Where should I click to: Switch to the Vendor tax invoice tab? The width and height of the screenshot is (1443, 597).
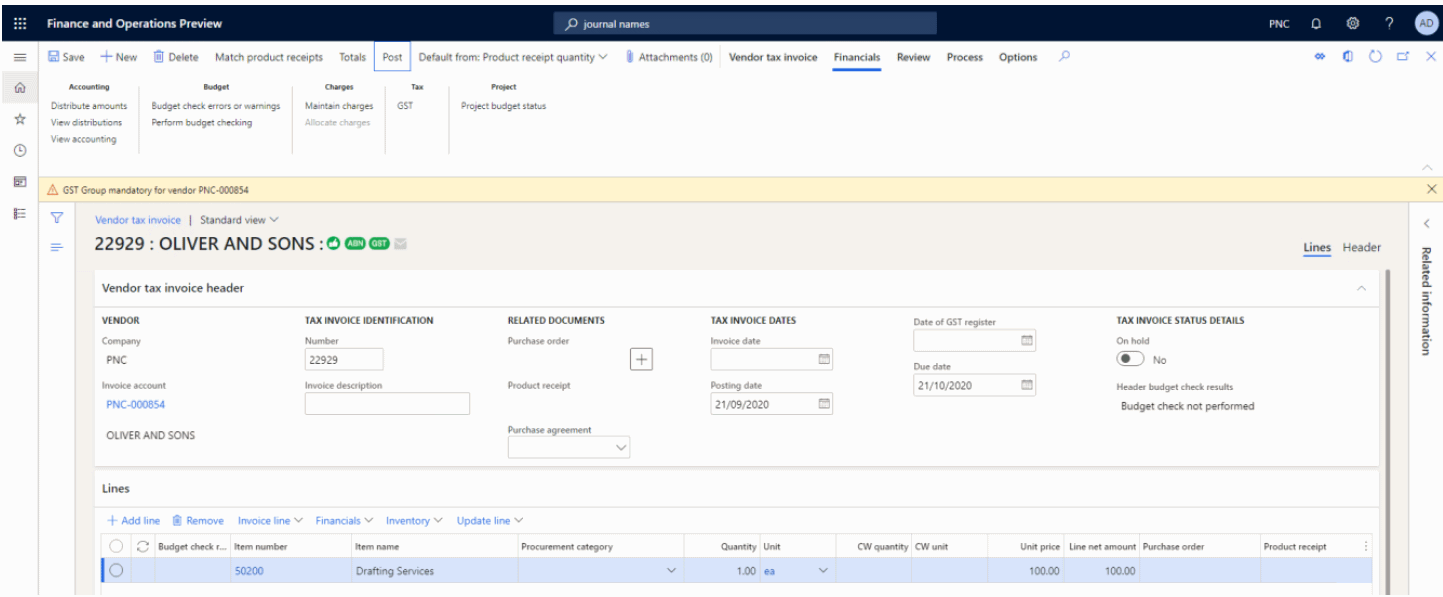pyautogui.click(x=773, y=57)
